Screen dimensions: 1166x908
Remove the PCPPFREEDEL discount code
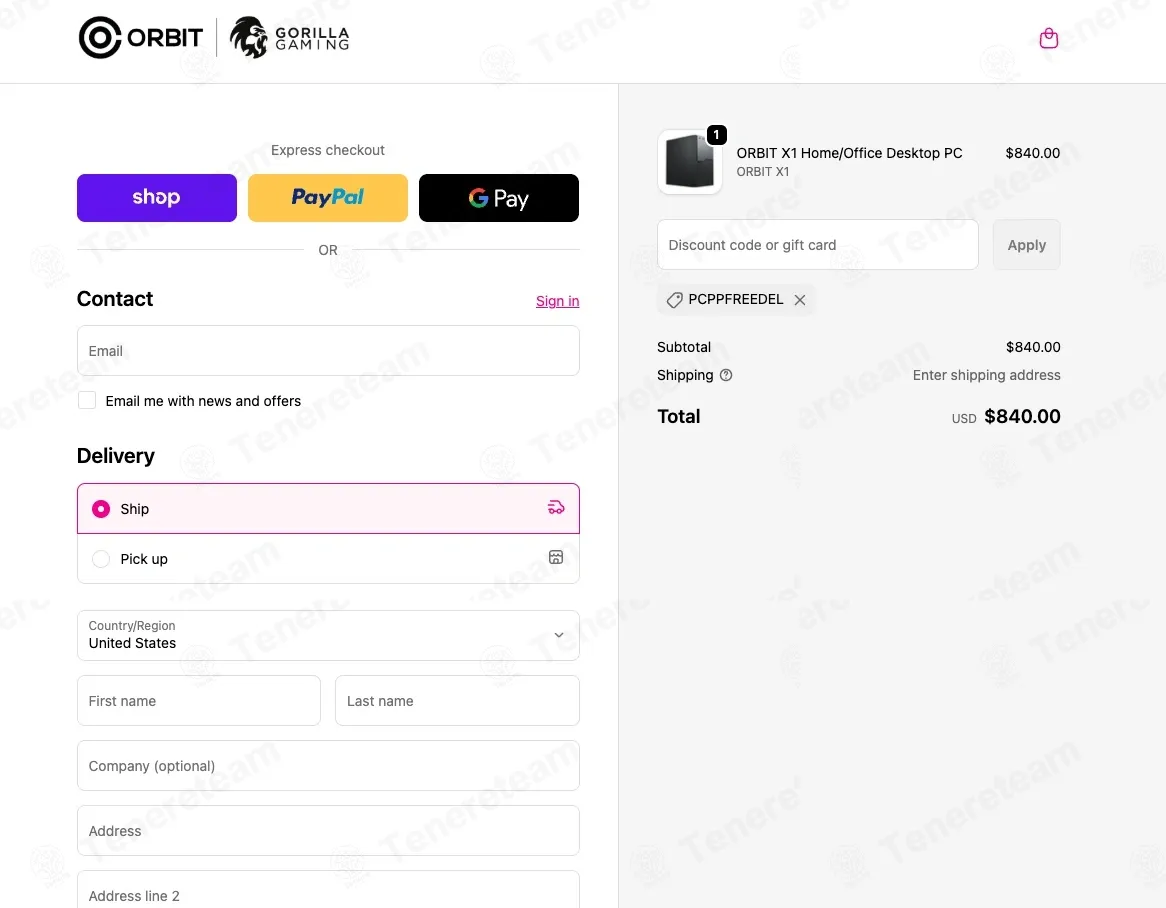pos(800,300)
